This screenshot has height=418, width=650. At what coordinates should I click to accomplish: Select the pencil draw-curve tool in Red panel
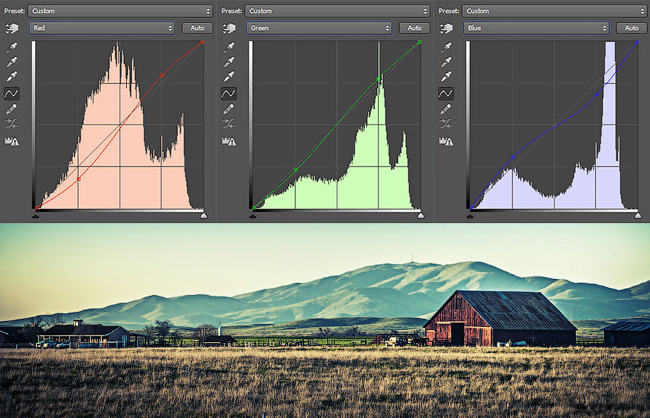12,107
